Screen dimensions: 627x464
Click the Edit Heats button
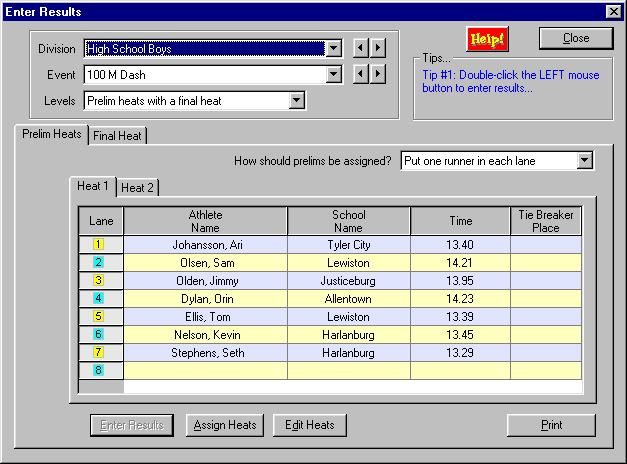click(310, 425)
